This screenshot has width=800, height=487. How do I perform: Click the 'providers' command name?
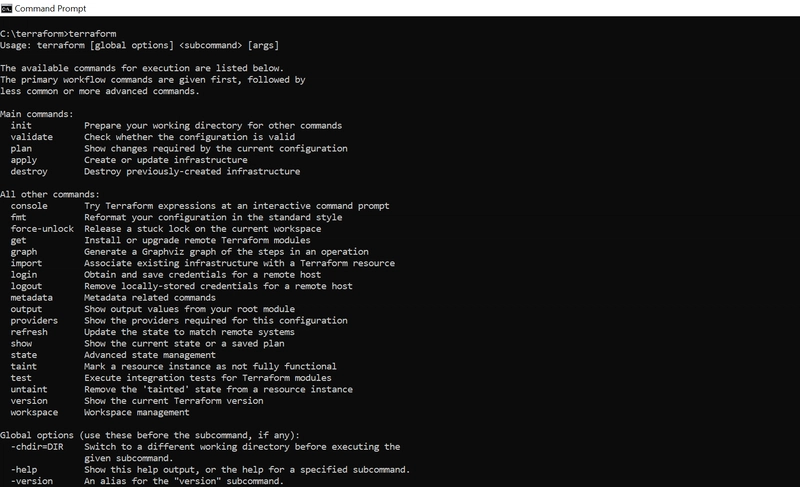34,320
